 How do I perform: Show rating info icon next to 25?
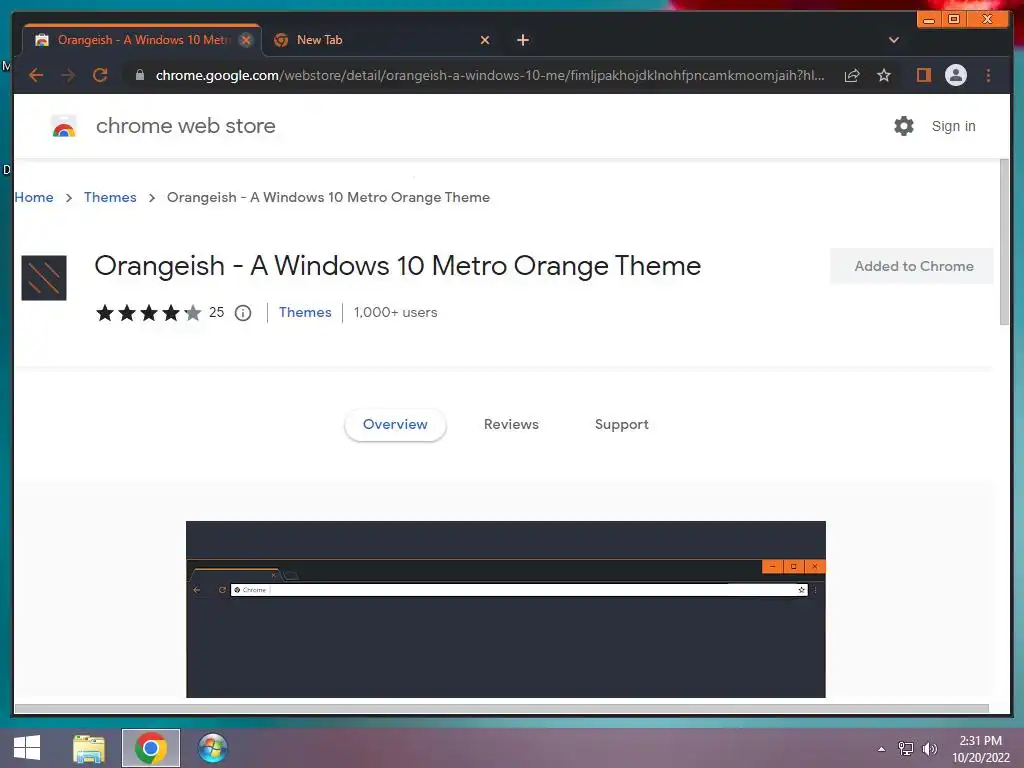click(243, 313)
